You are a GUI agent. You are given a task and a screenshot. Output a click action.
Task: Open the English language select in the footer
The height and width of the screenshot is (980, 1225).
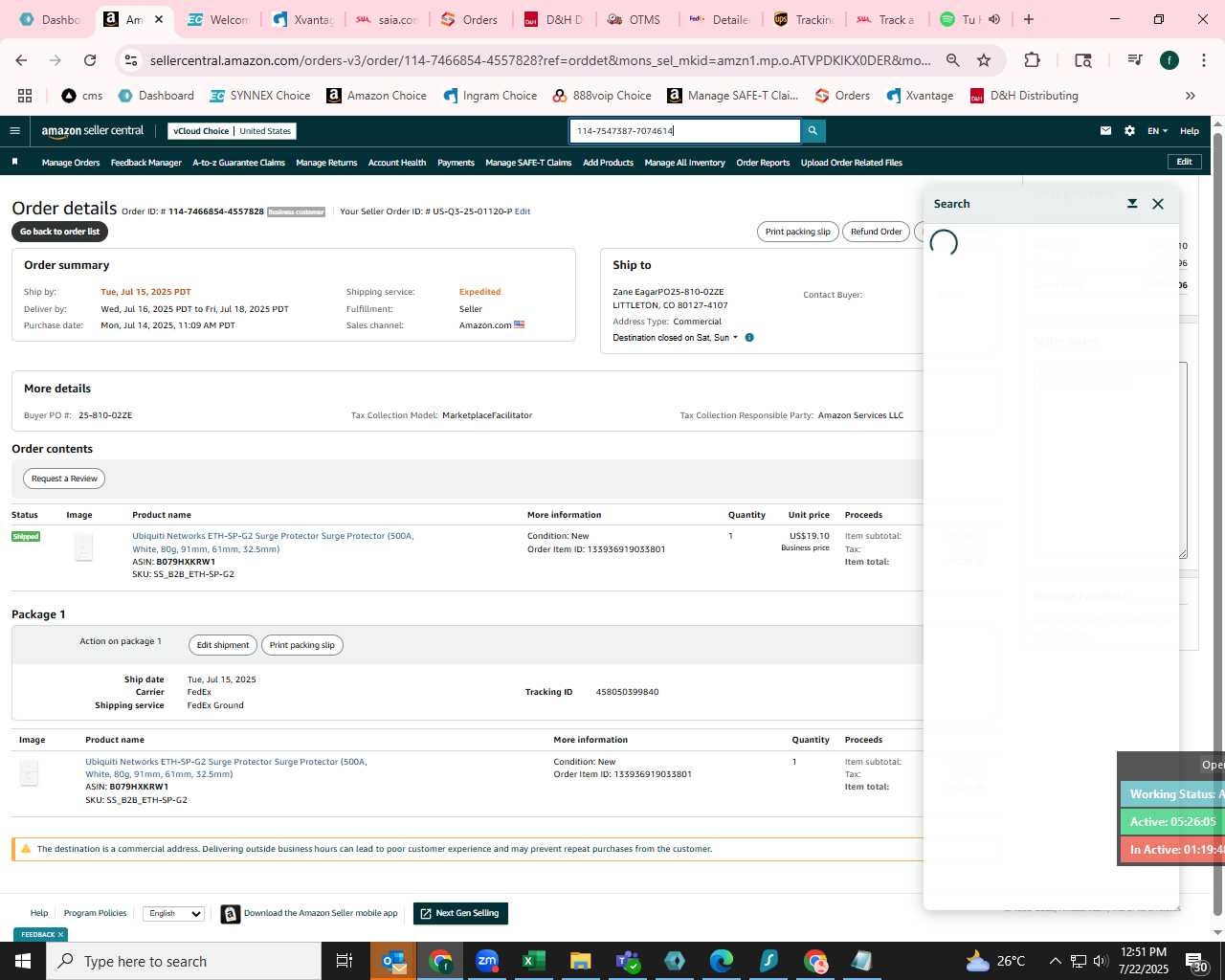point(173,913)
